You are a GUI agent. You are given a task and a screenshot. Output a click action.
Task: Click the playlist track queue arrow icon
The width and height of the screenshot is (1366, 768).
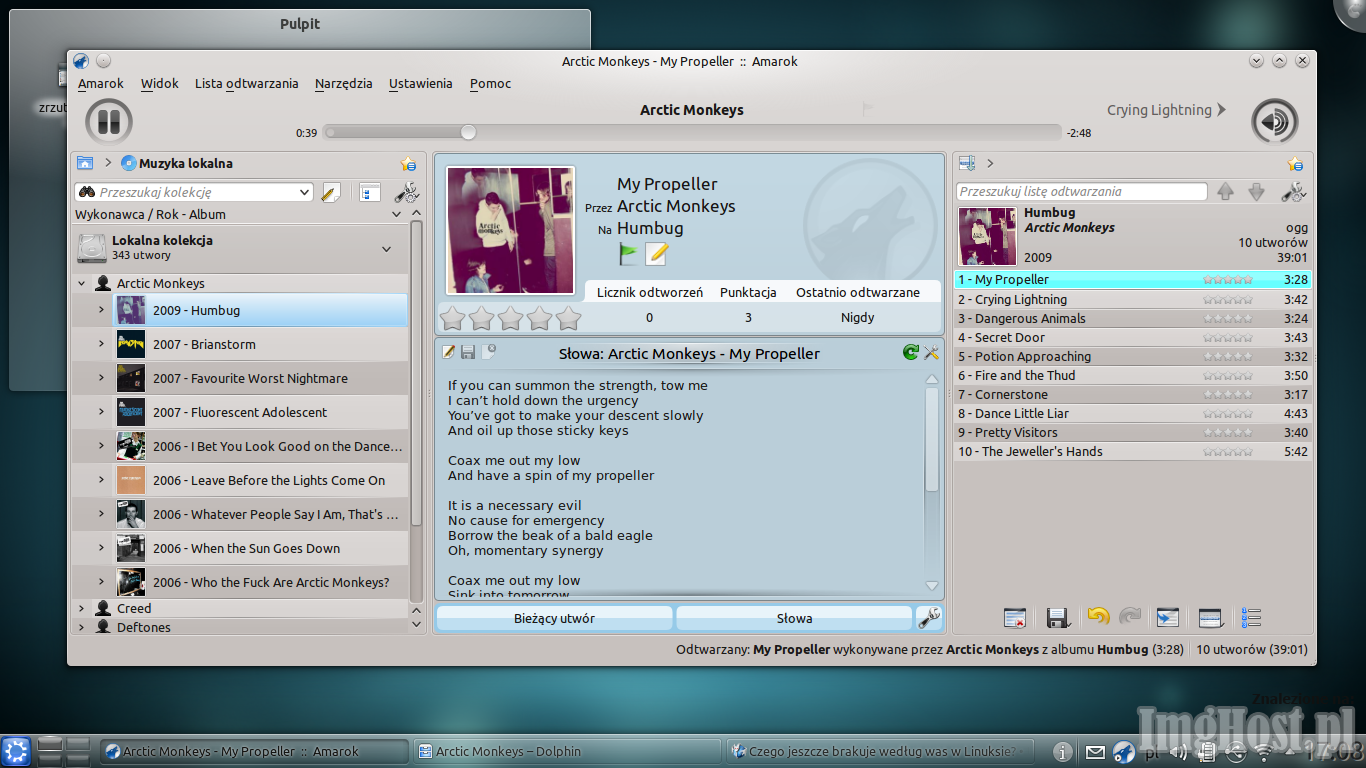1167,618
